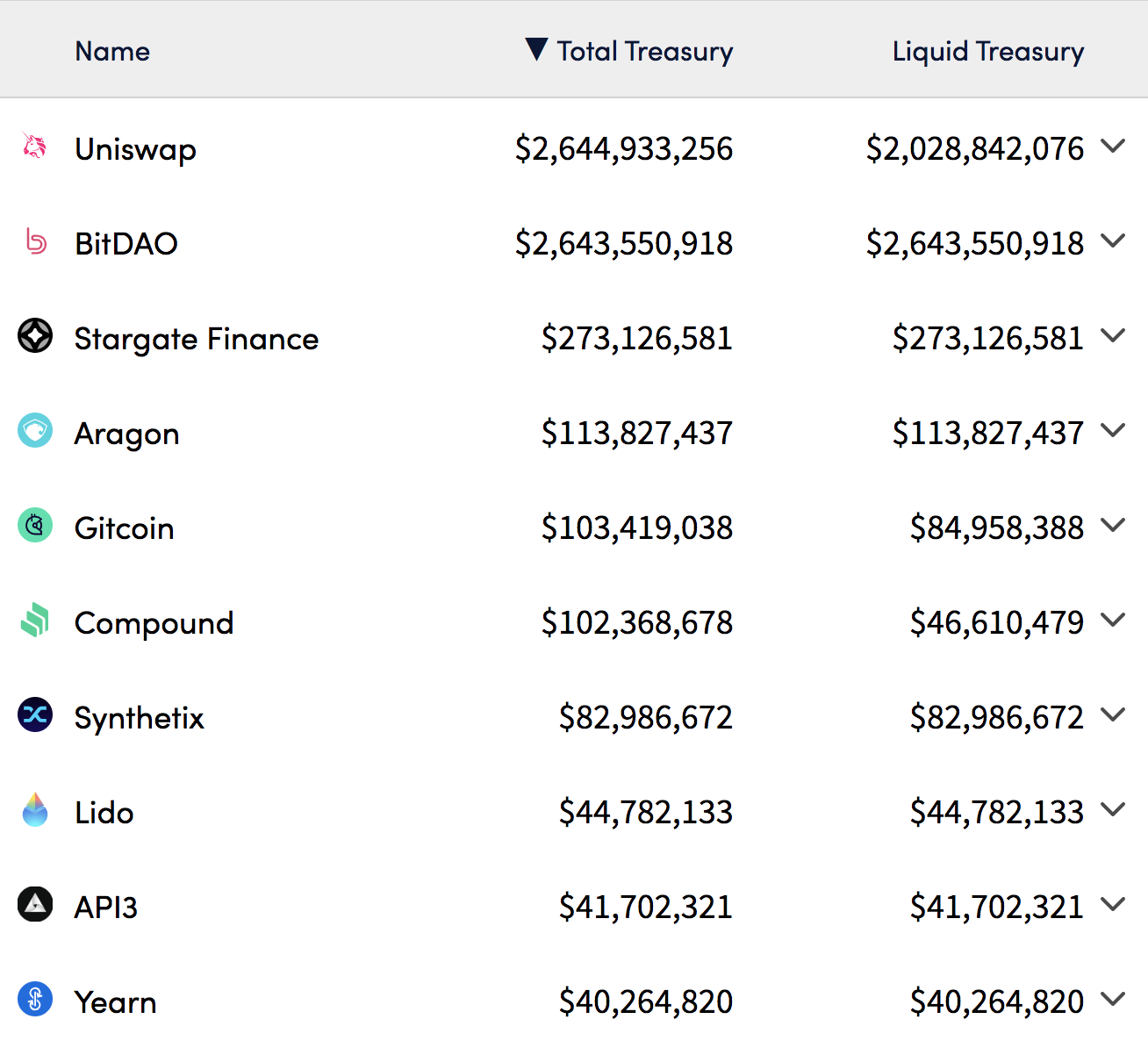Click the BitDAO logo icon
Screen dimensions: 1148x1048
[x=35, y=240]
